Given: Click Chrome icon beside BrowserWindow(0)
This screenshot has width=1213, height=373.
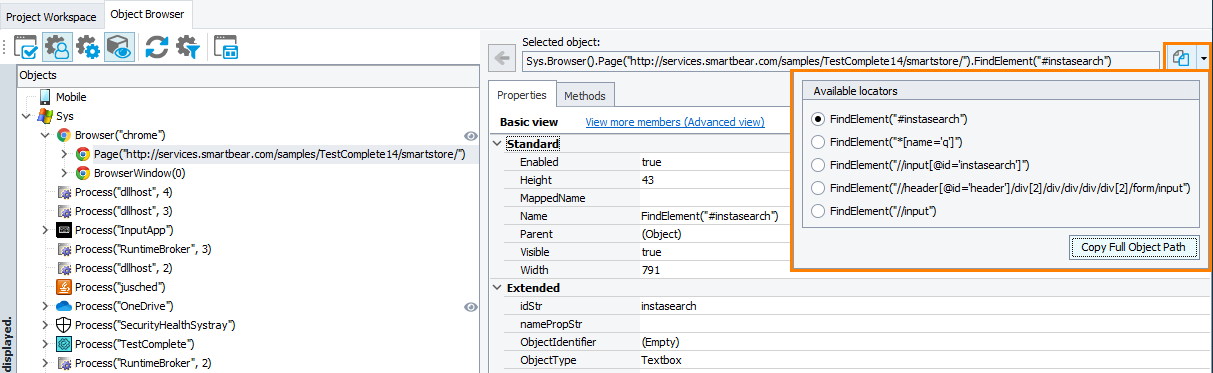Looking at the screenshot, I should [x=82, y=173].
